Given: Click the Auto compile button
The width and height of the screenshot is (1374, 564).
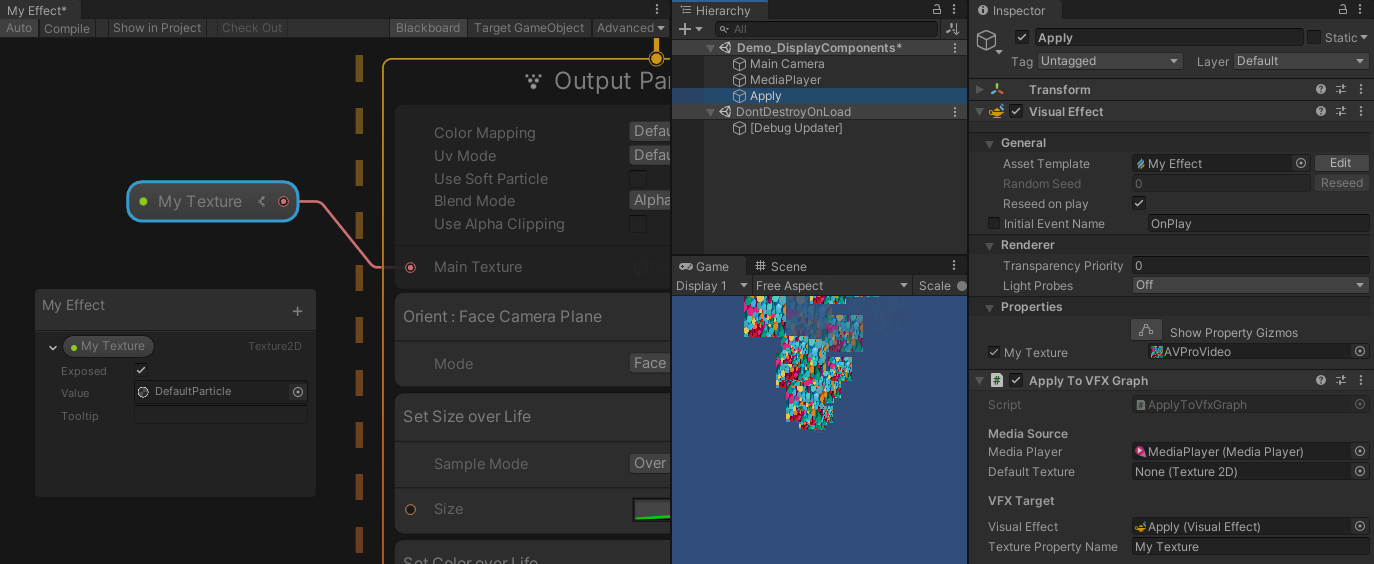Looking at the screenshot, I should tap(19, 28).
